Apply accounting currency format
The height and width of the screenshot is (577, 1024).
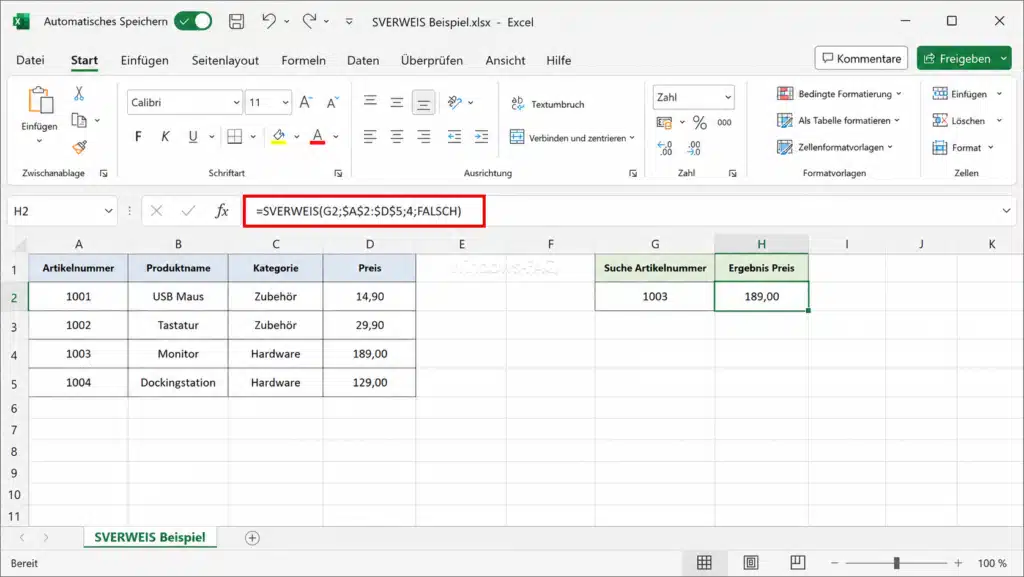tap(664, 122)
